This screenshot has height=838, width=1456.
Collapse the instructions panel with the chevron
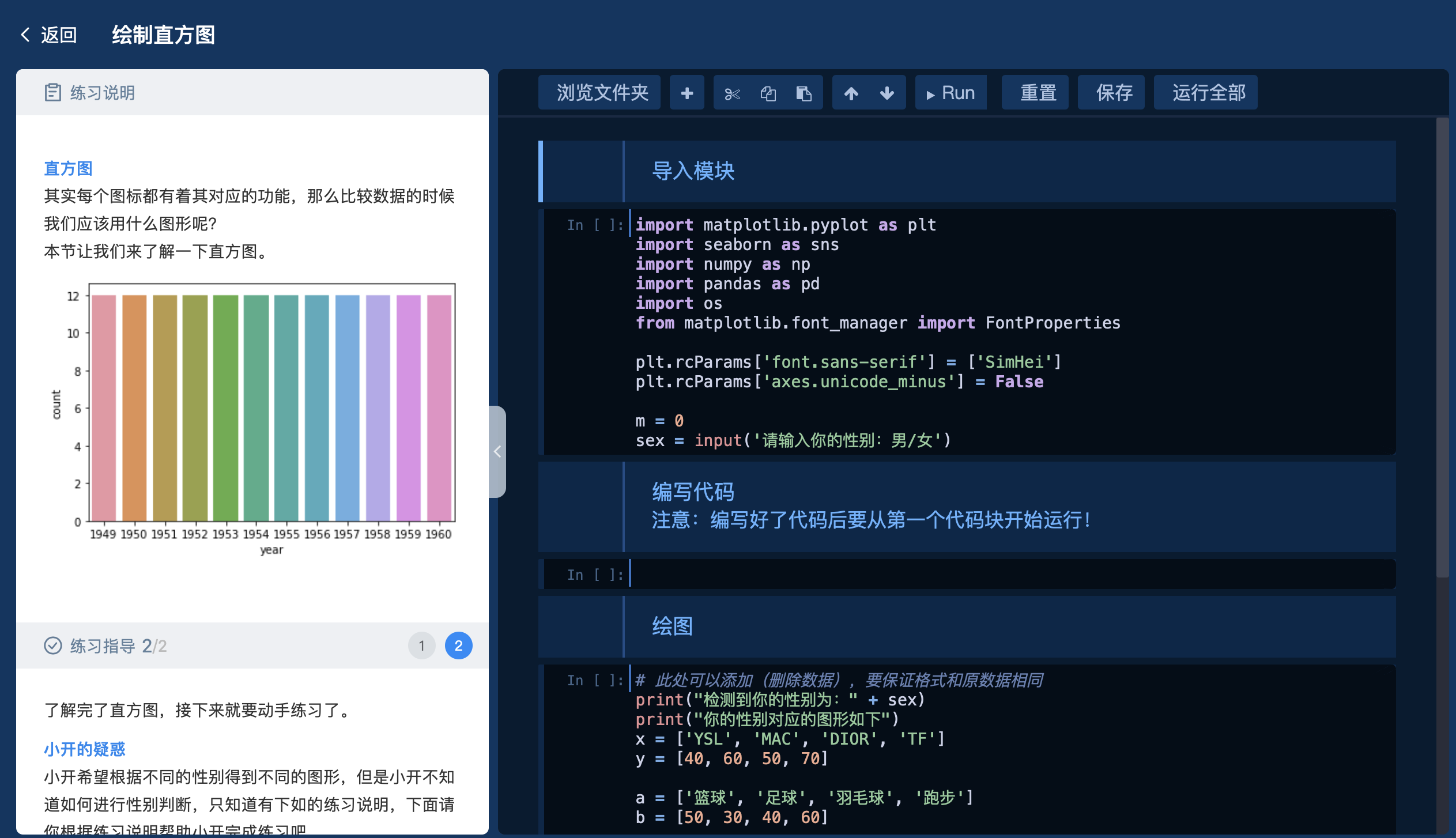pyautogui.click(x=497, y=451)
